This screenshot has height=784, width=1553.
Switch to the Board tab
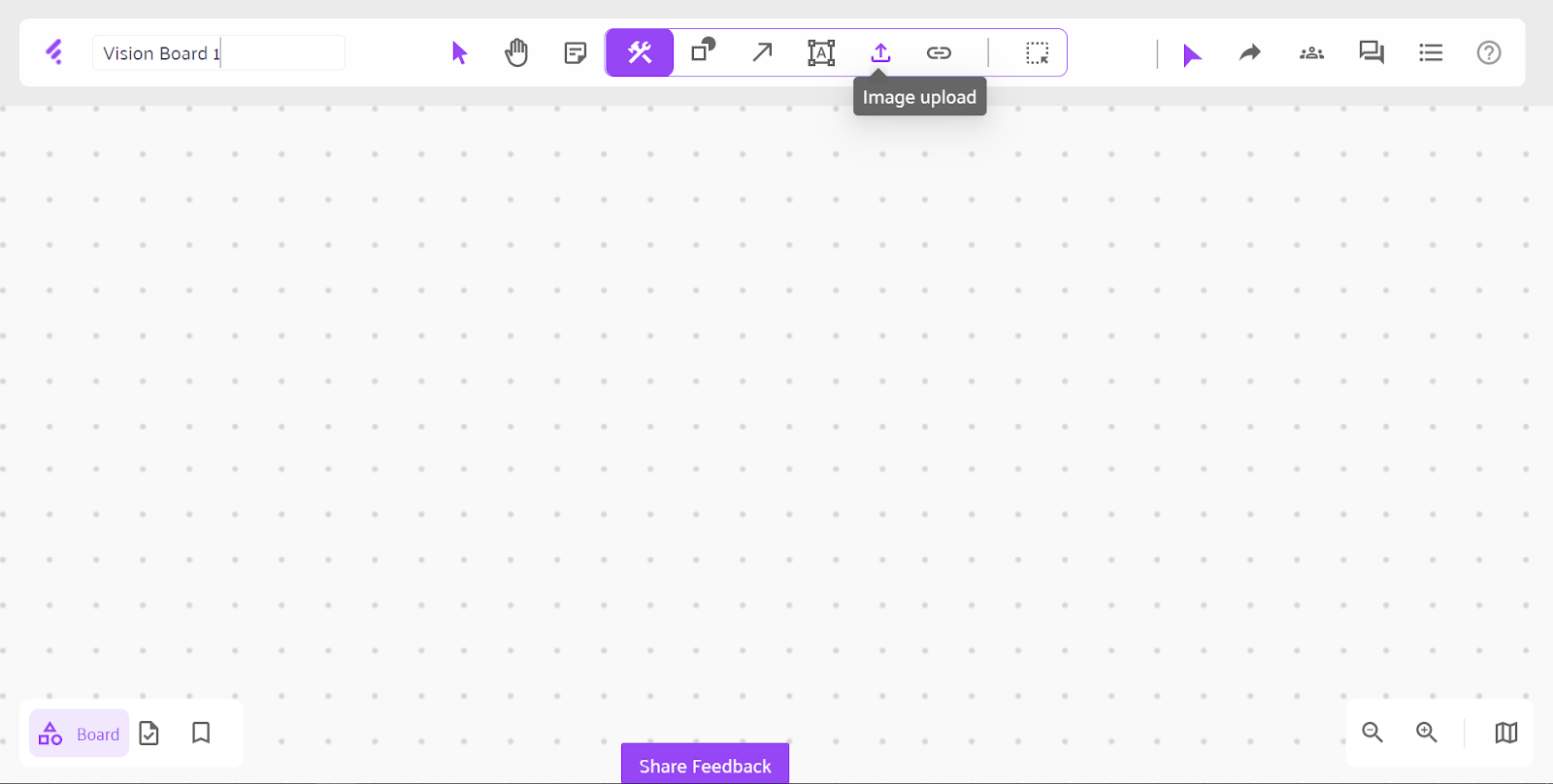pos(80,734)
